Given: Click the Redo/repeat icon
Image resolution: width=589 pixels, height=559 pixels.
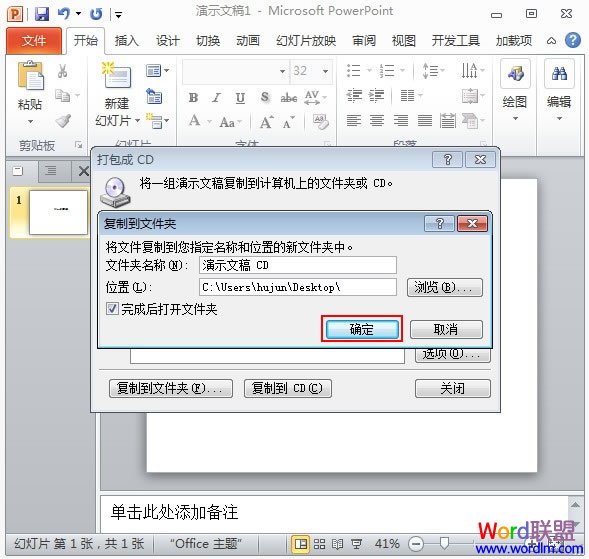Looking at the screenshot, I should [96, 14].
